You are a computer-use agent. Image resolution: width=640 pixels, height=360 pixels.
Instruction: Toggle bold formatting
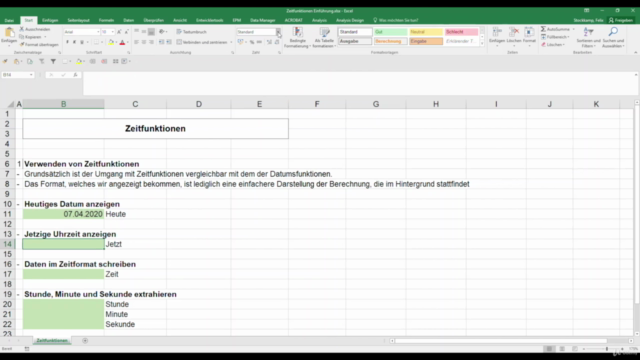pos(67,42)
